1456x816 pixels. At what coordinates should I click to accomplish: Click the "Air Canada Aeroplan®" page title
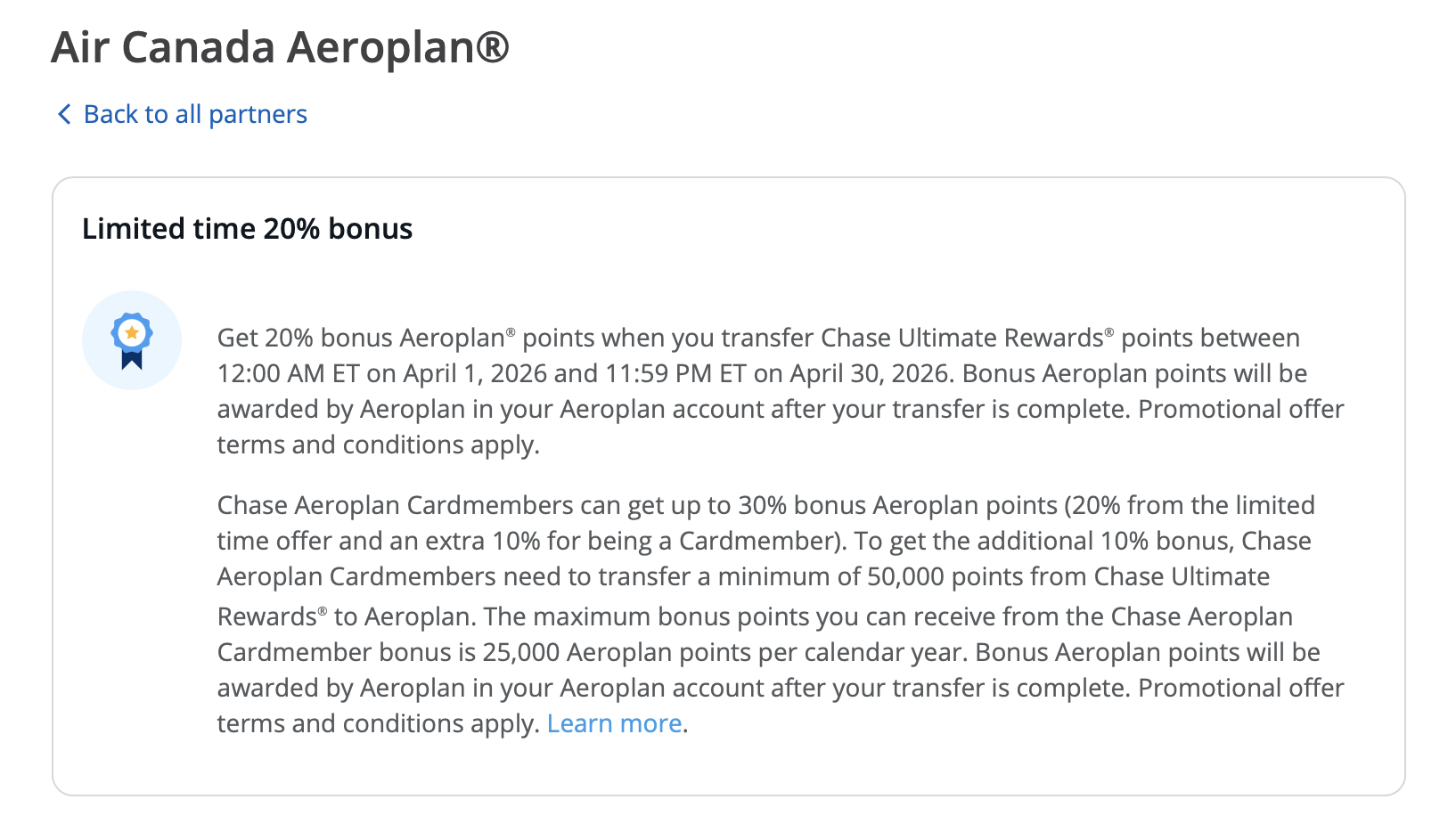pyautogui.click(x=280, y=47)
